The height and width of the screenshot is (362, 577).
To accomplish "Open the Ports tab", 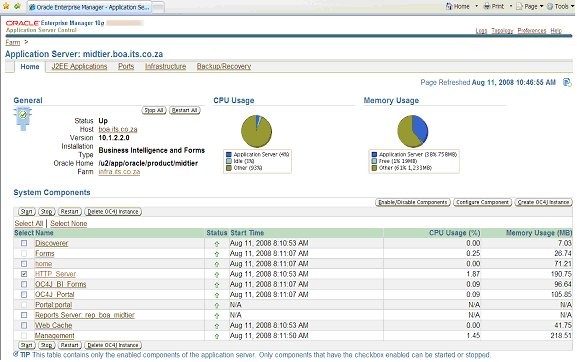I will click(x=126, y=67).
